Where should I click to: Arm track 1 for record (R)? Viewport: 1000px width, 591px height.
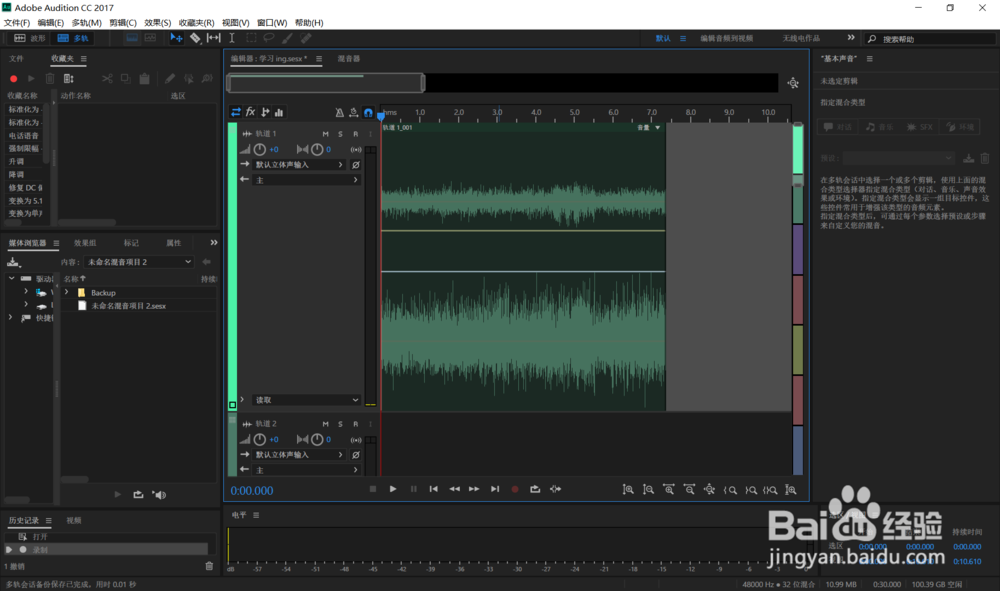(356, 134)
